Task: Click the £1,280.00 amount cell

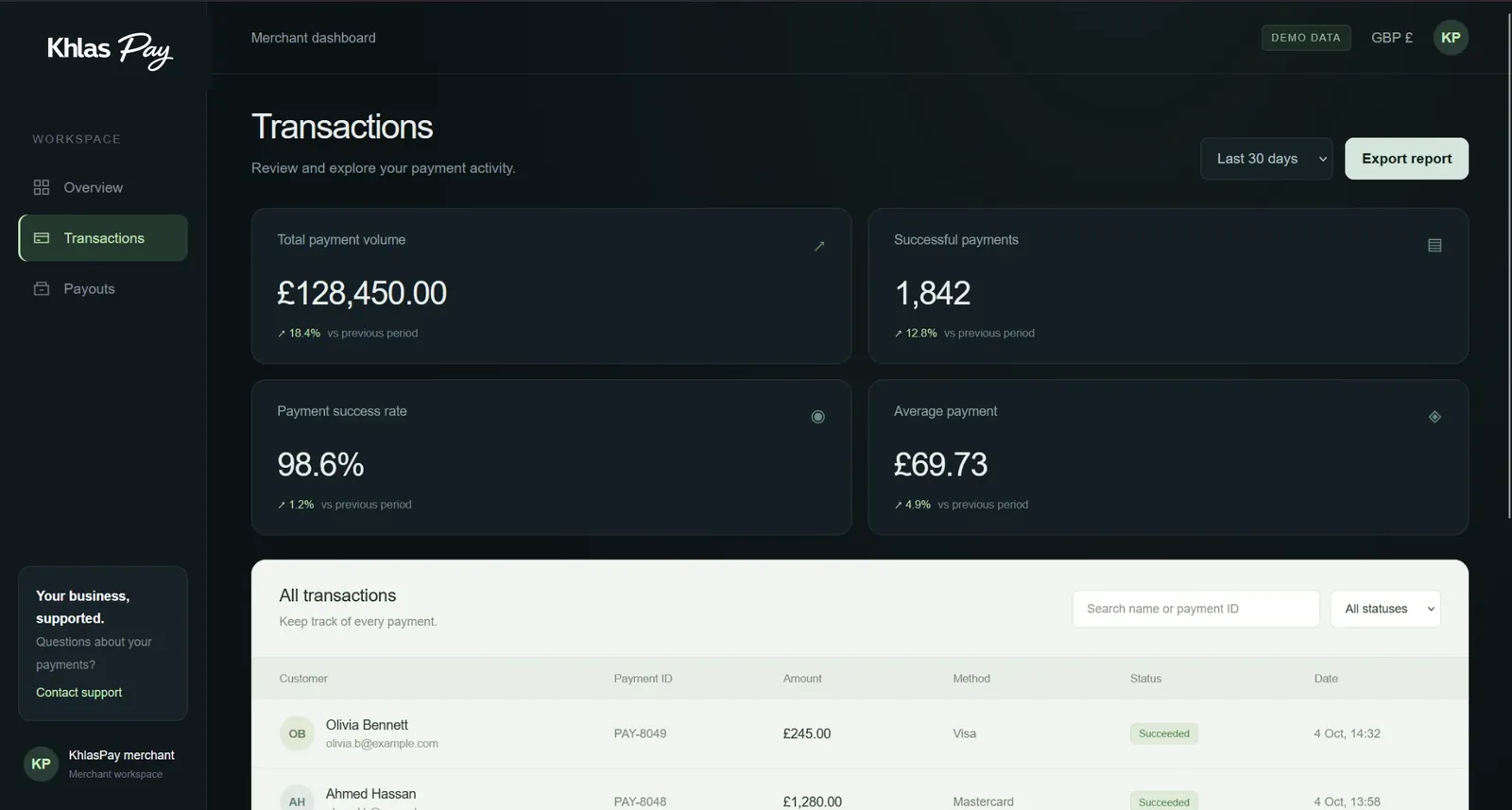Action: point(812,801)
